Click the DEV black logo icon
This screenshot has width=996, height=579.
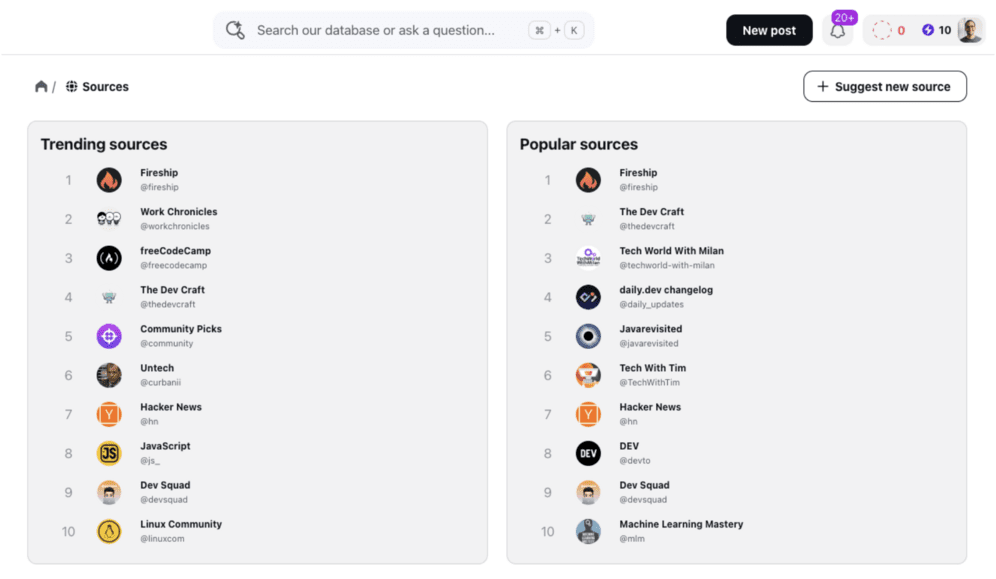click(x=588, y=453)
